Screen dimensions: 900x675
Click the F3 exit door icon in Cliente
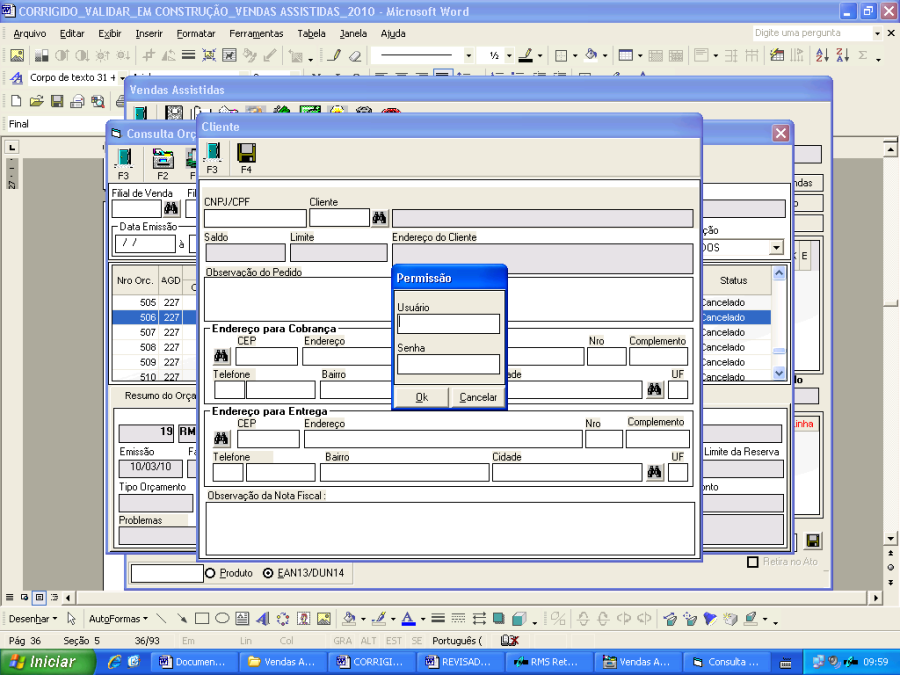click(212, 153)
